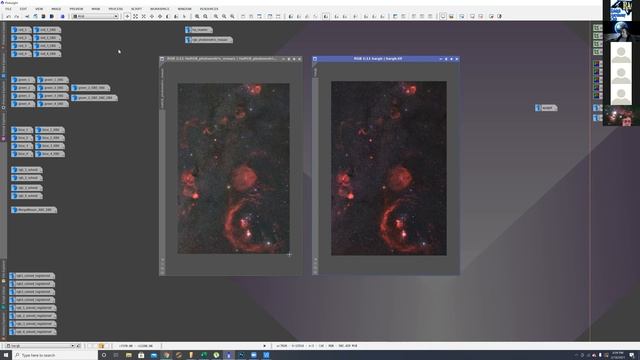The image size is (640, 360).
Task: Click the undo arrow in the toolbar
Action: tap(8, 16)
